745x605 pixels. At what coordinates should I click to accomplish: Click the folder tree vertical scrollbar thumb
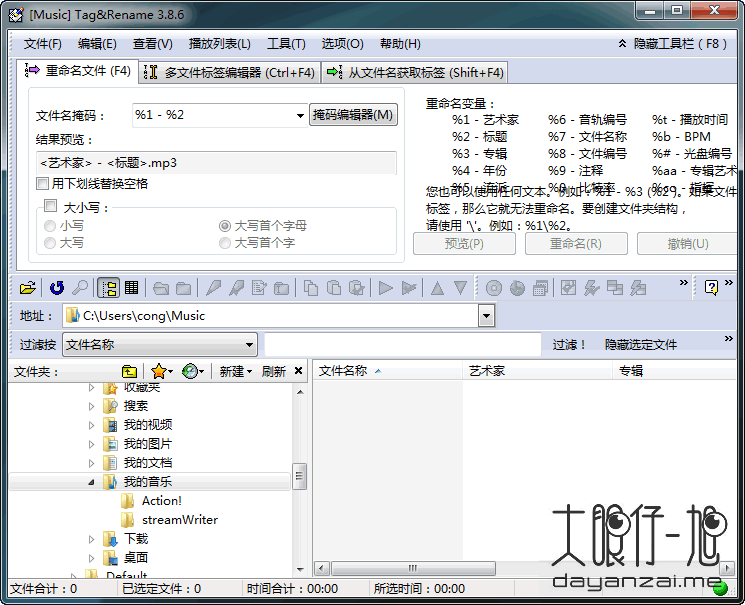tap(300, 476)
